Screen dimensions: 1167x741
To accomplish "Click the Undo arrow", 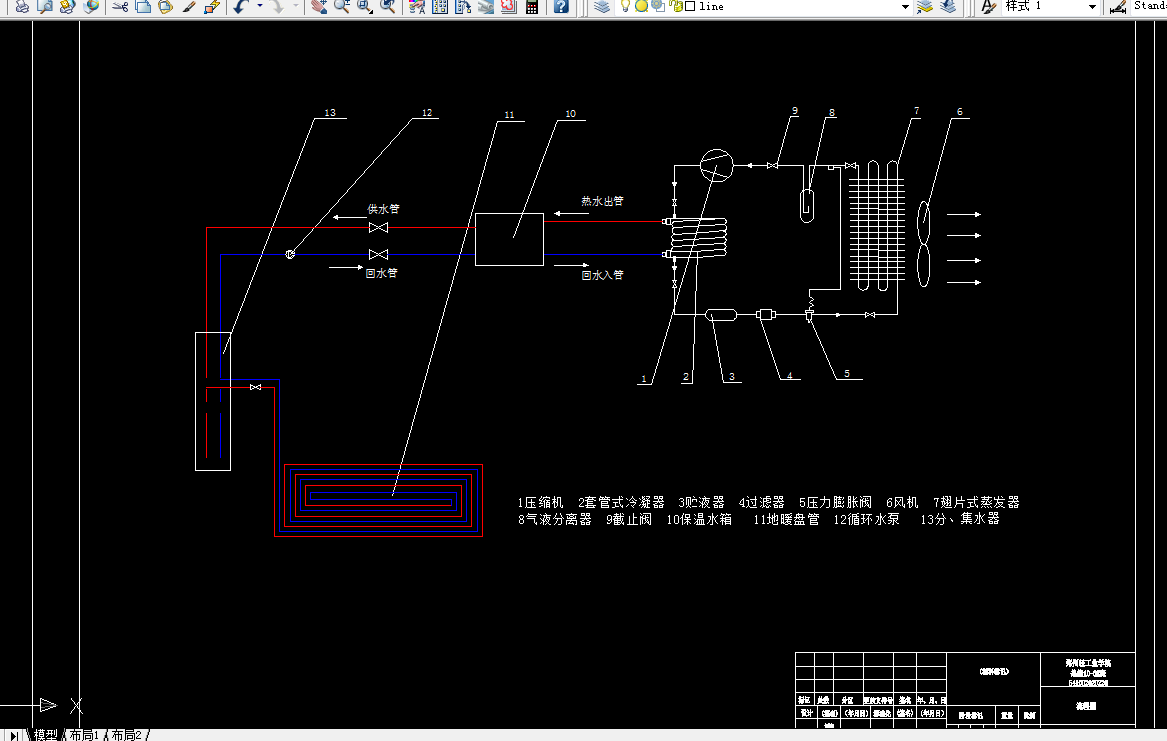I will [240, 7].
